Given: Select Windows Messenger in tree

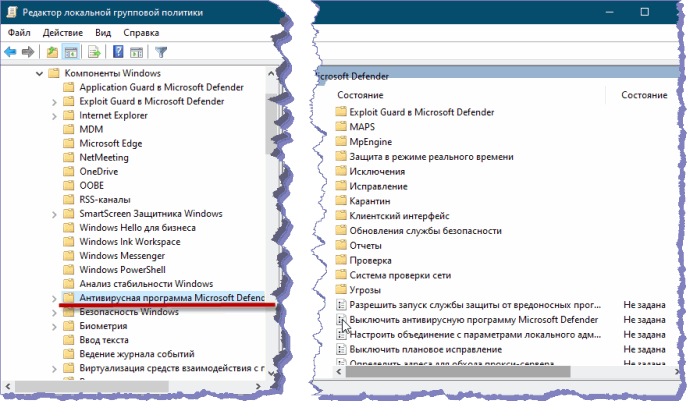Looking at the screenshot, I should tap(122, 256).
